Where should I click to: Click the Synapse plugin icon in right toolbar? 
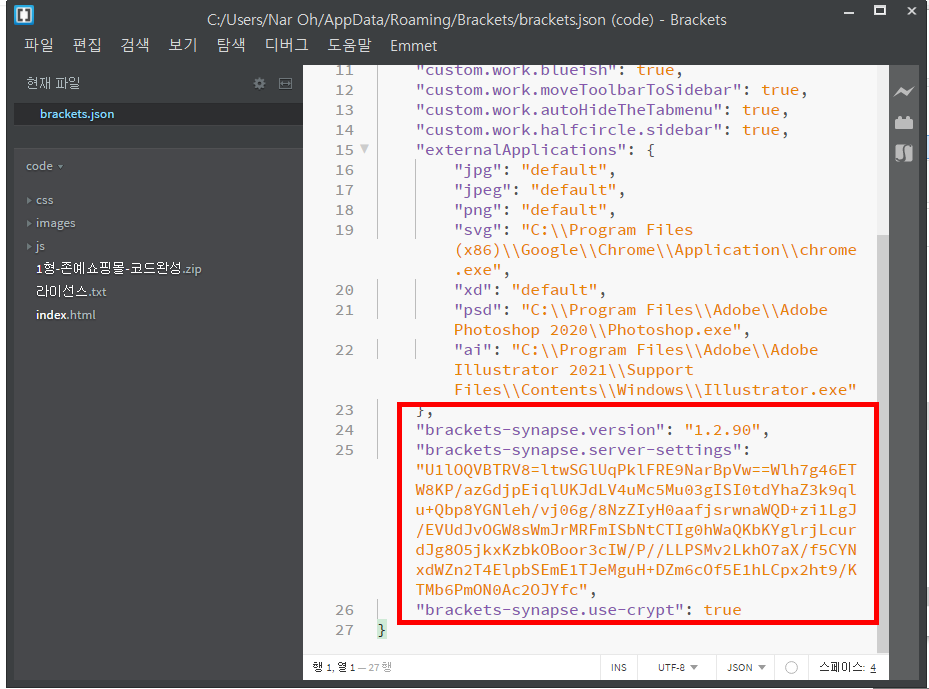[x=904, y=153]
